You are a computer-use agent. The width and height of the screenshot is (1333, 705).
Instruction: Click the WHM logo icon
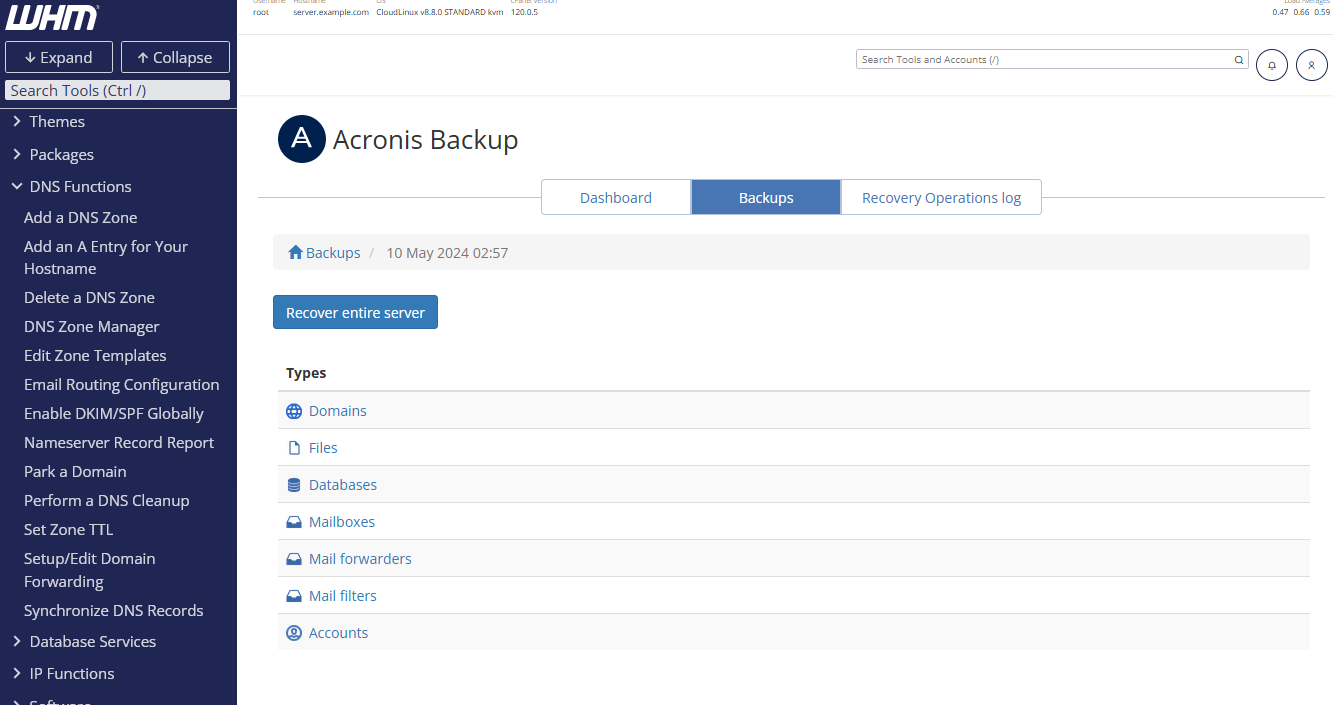[53, 17]
